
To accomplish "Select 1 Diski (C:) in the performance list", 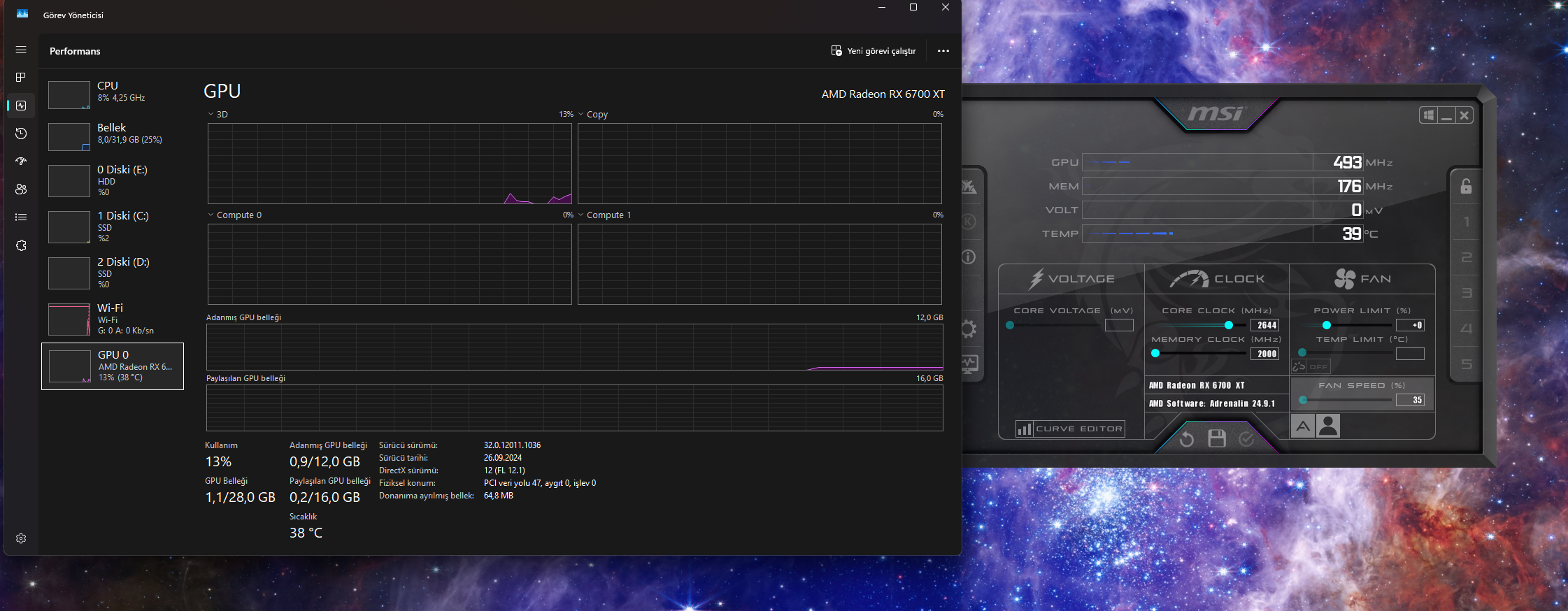I will [x=113, y=227].
